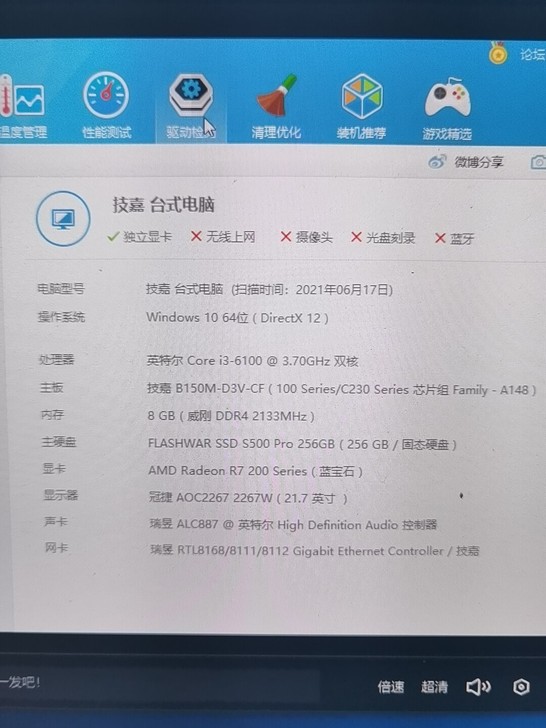Click the 独立显卡 green checkmark
This screenshot has width=546, height=728.
pyautogui.click(x=113, y=237)
